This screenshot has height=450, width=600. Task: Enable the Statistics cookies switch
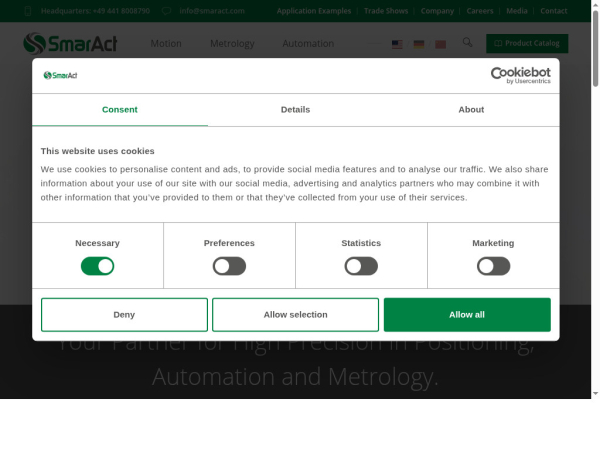361,266
